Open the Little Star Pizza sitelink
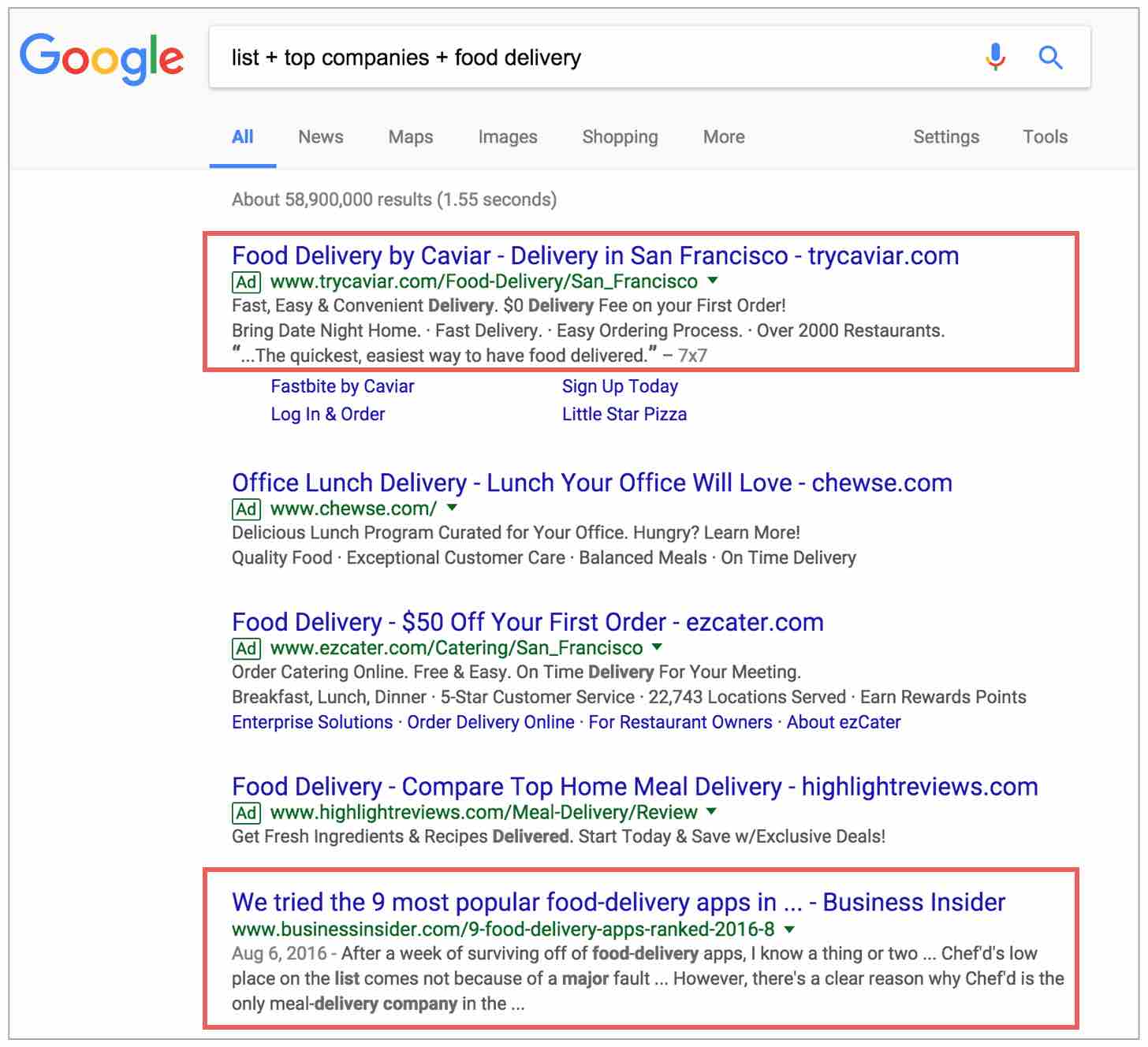The width and height of the screenshot is (1148, 1047). coord(624,415)
